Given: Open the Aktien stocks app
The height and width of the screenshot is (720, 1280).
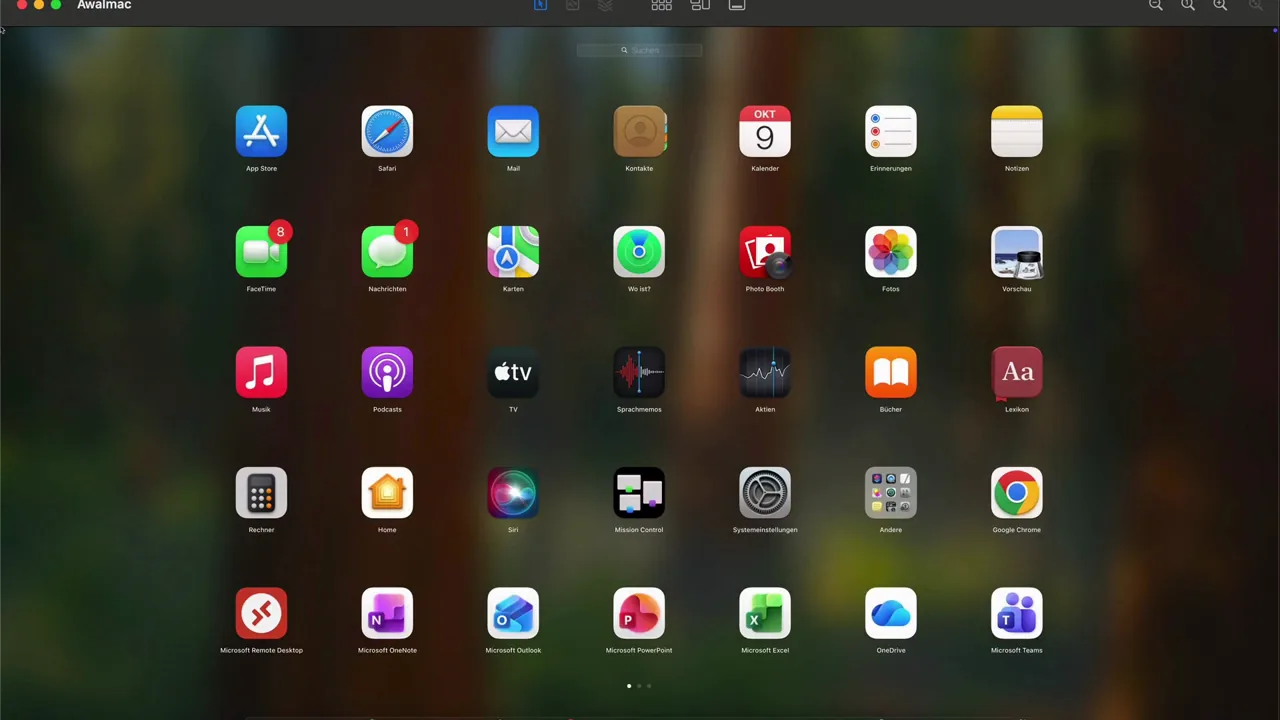Looking at the screenshot, I should pos(765,372).
